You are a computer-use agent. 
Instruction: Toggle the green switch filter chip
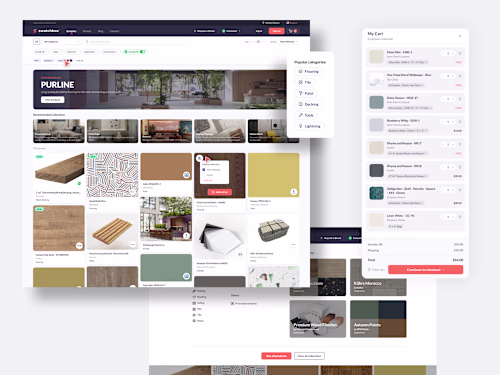(x=135, y=52)
